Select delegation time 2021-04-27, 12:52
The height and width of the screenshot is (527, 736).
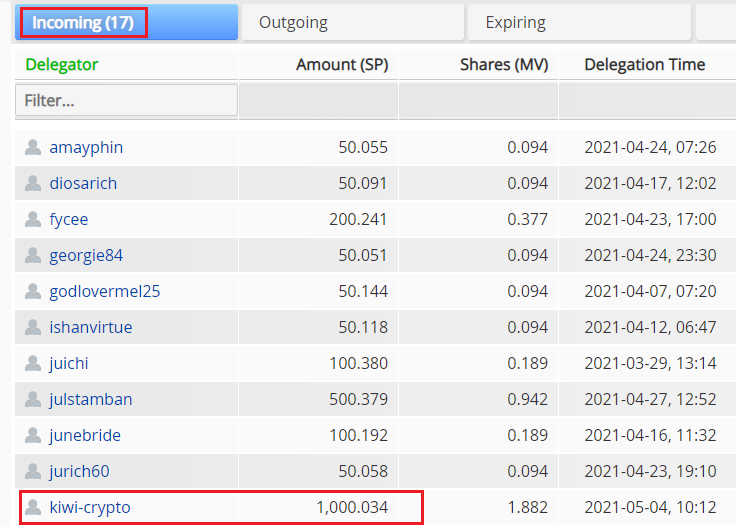pos(651,399)
